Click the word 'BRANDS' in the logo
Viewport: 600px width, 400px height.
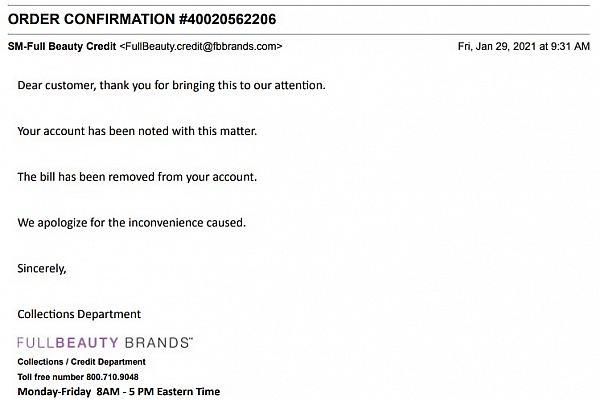tap(157, 343)
